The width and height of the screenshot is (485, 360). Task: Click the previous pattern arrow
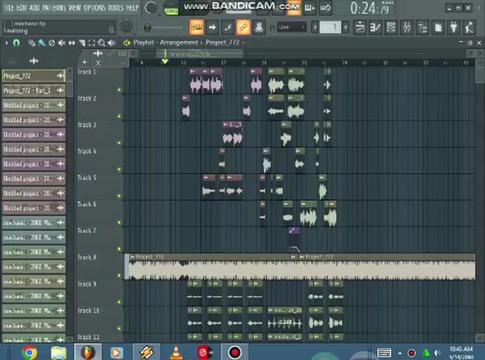pos(315,27)
